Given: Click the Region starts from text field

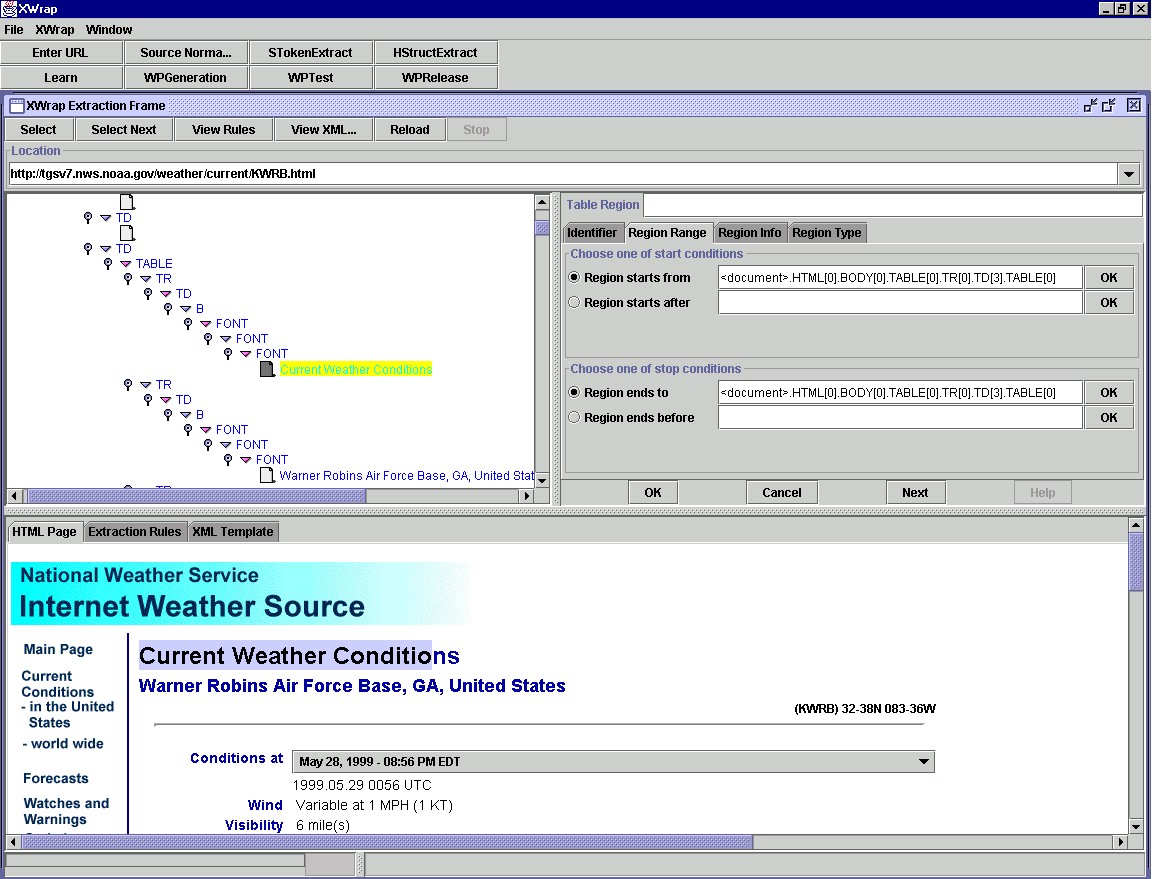Looking at the screenshot, I should coord(900,278).
